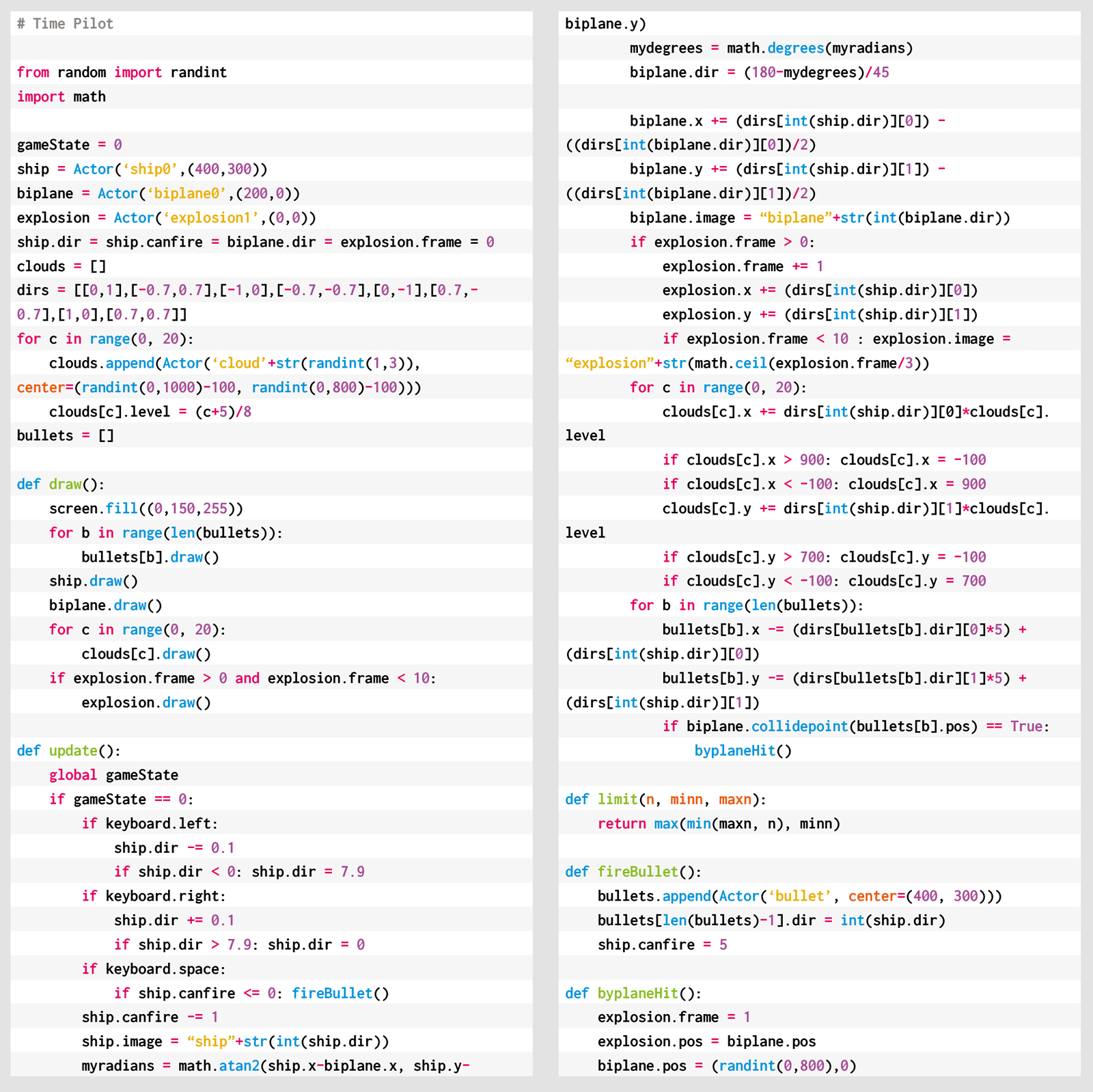This screenshot has height=1092, width=1093.
Task: Click the '# Time Pilot' comment line
Action: coord(65,24)
